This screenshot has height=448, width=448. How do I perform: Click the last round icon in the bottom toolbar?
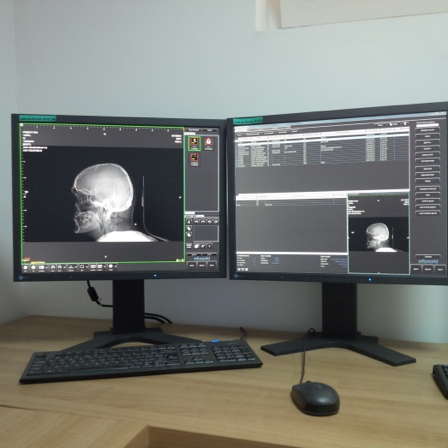tap(110, 267)
